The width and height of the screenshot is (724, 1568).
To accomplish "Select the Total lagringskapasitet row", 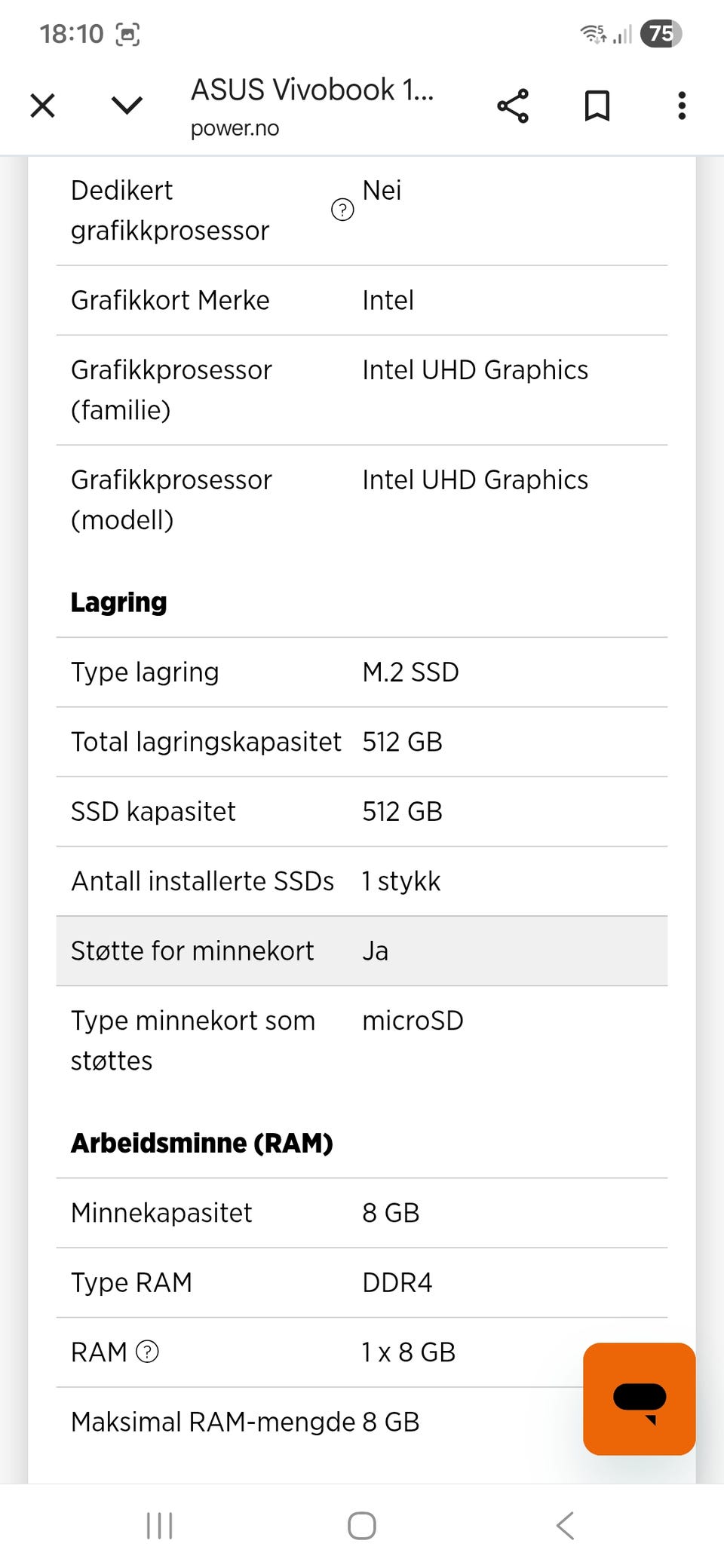I will [x=362, y=742].
